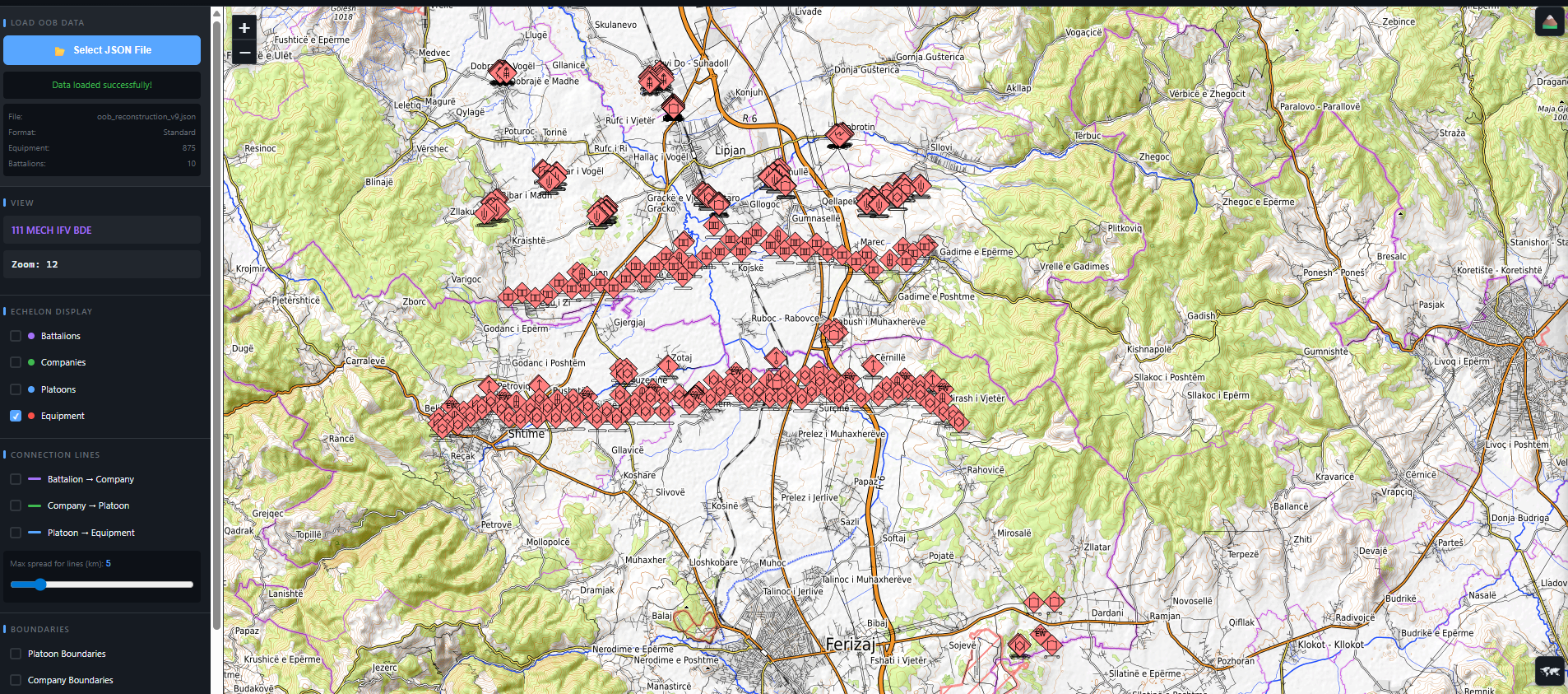Click the equipment marker near Çërnillë
The image size is (1568, 694).
[x=872, y=364]
